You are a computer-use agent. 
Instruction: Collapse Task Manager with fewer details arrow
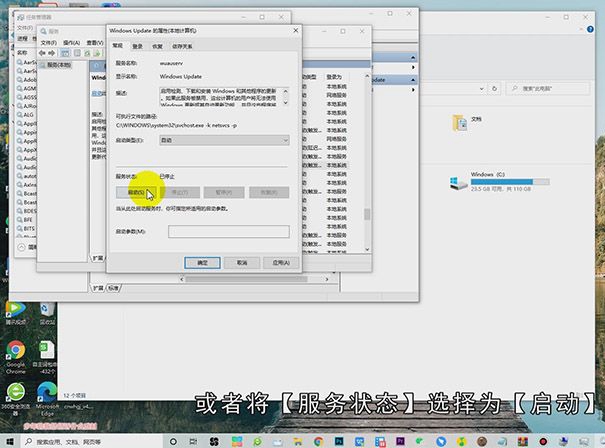pyautogui.click(x=22, y=247)
